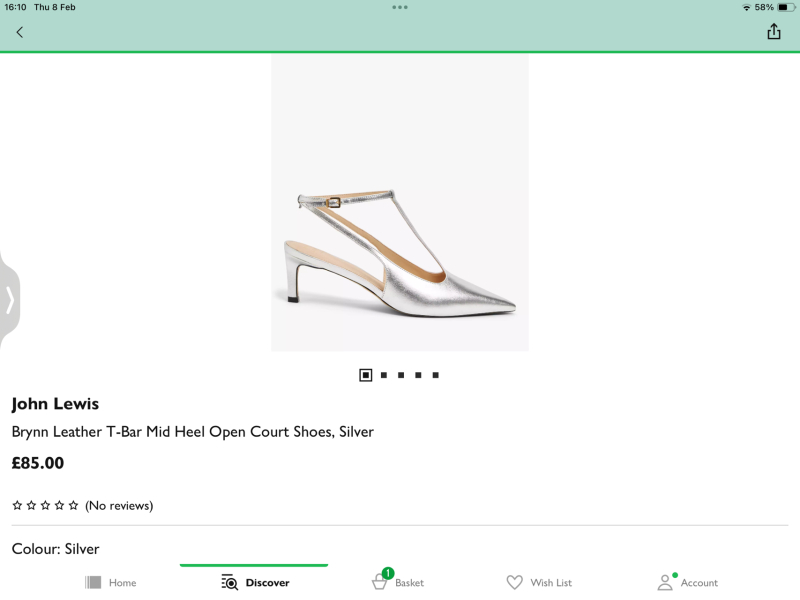Tap the 16:10 clock in status bar
The width and height of the screenshot is (800, 600).
tap(15, 7)
